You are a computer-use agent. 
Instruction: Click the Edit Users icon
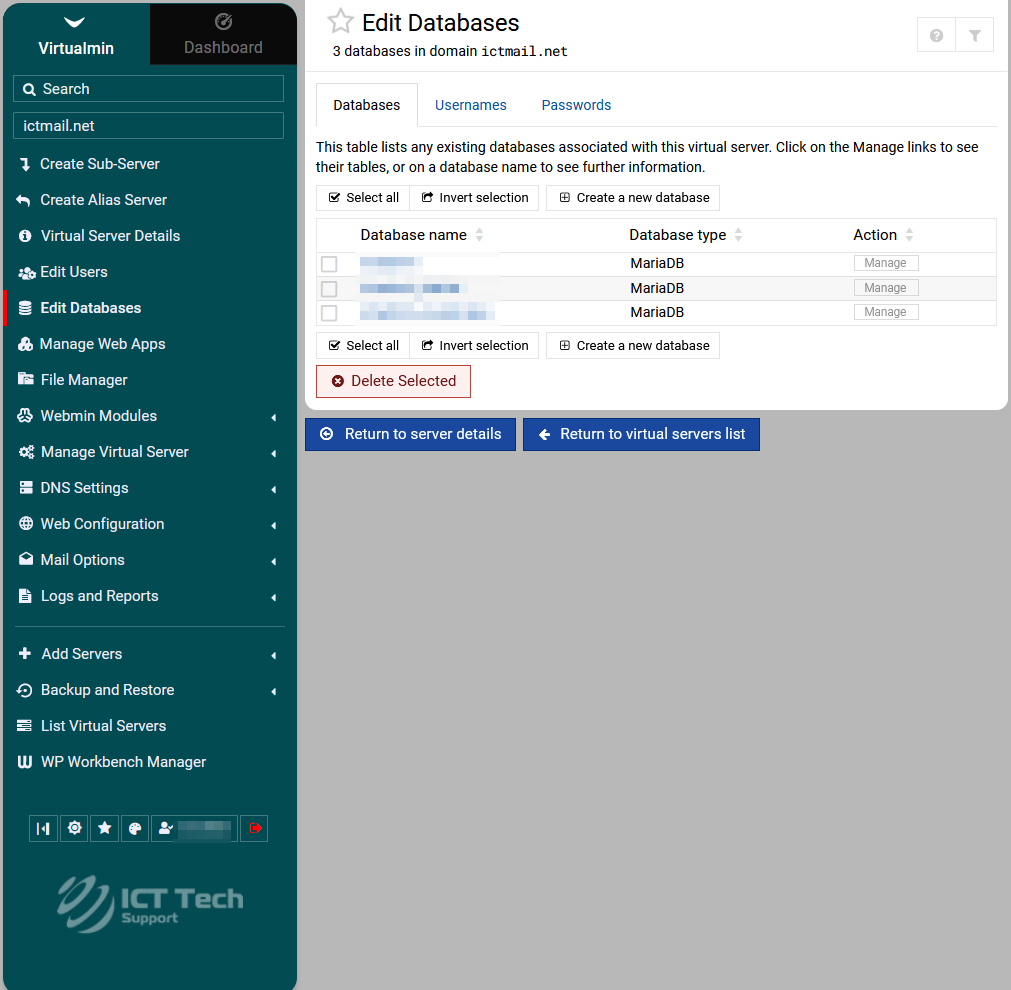pyautogui.click(x=26, y=273)
